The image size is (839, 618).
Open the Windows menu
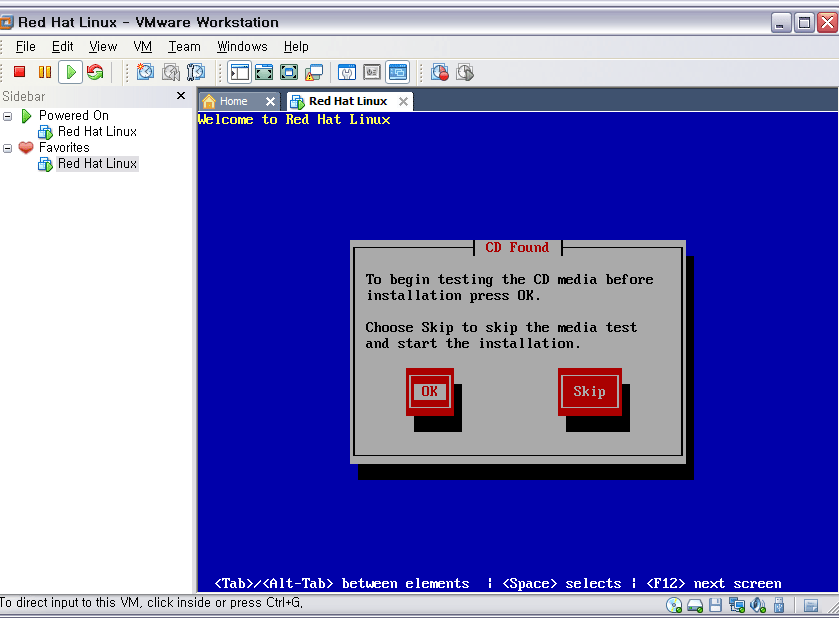242,47
